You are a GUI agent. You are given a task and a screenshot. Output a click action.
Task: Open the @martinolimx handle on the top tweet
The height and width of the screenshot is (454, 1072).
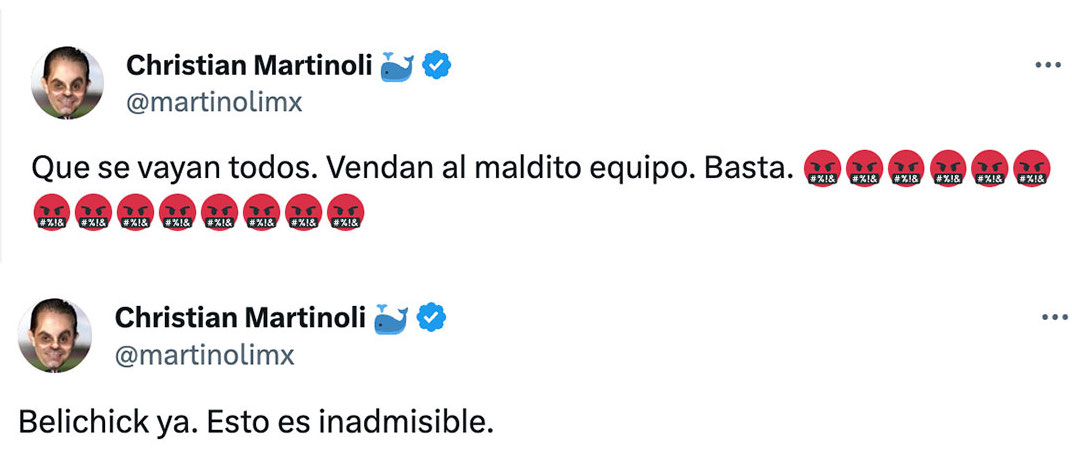click(x=214, y=102)
